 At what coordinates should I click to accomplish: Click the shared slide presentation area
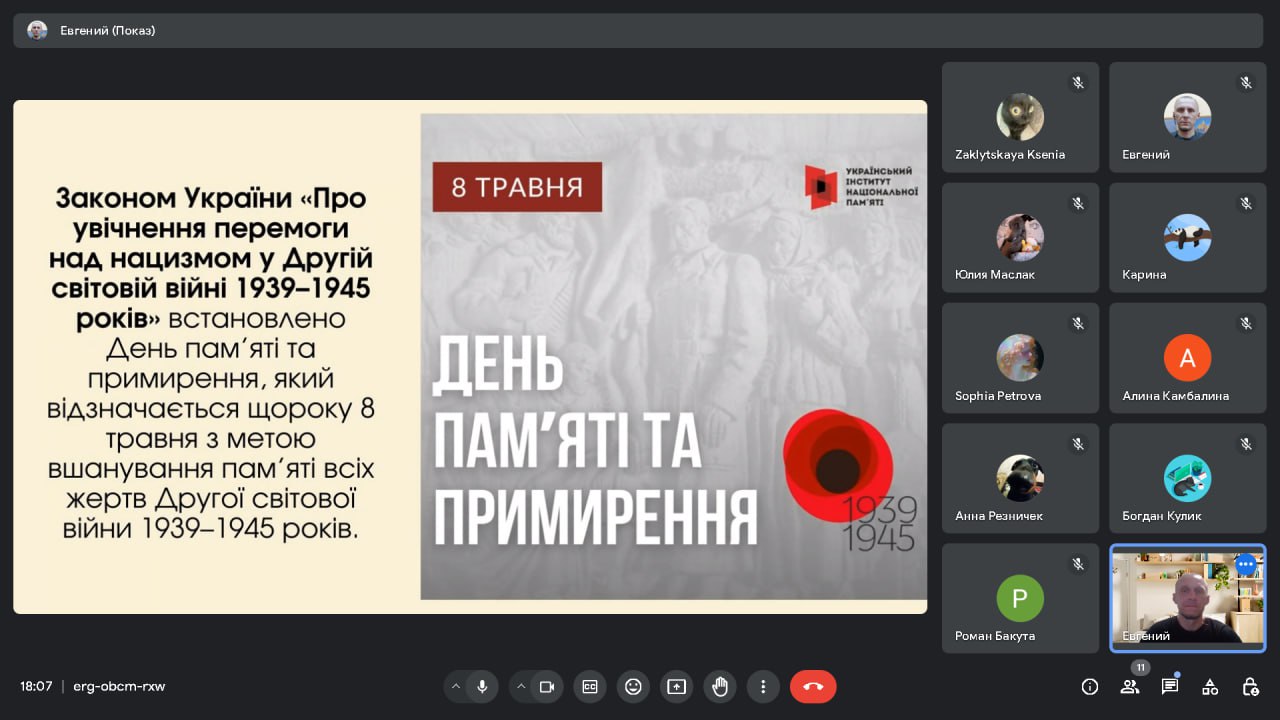470,356
